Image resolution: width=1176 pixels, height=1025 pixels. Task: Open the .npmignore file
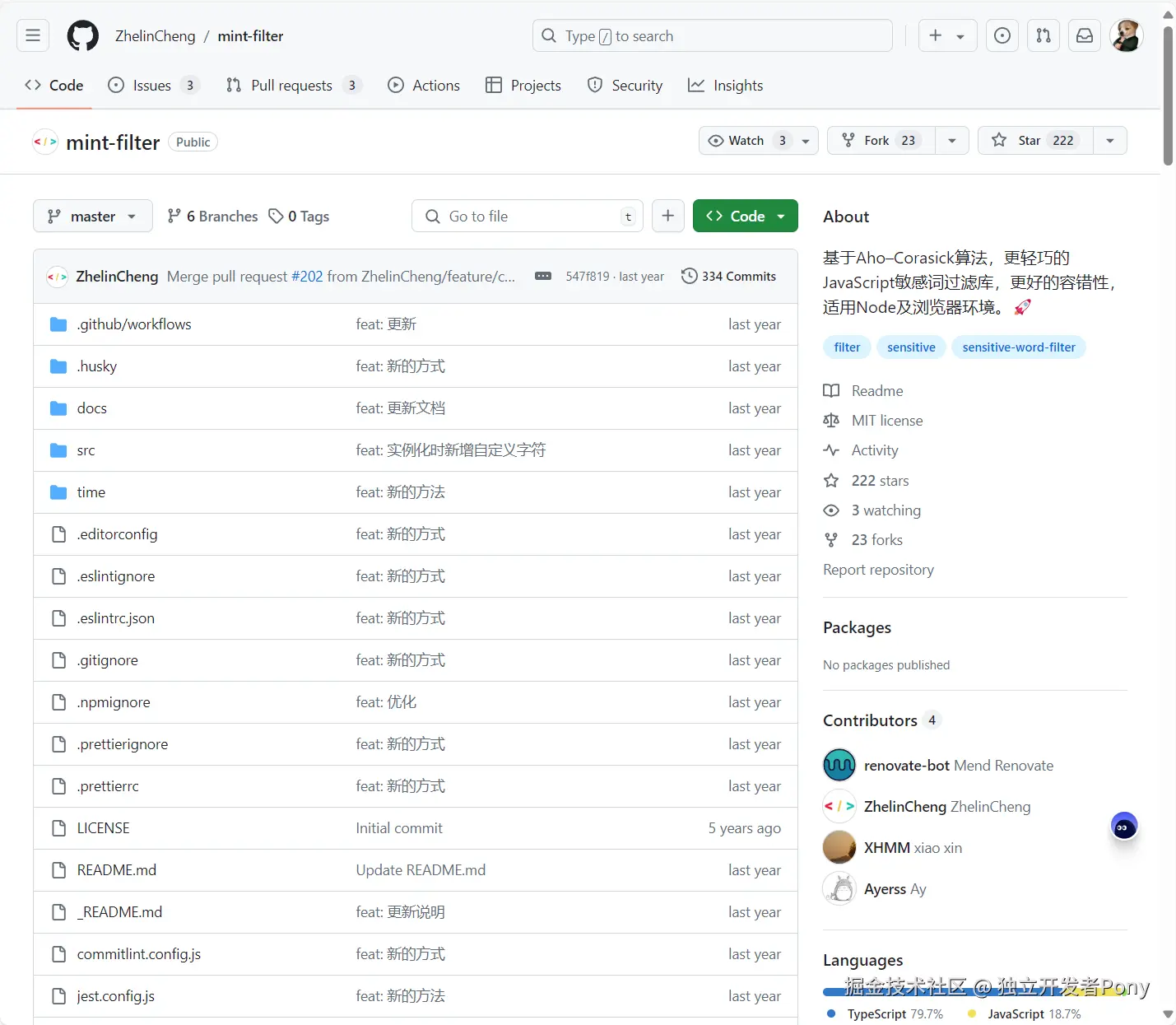tap(114, 702)
